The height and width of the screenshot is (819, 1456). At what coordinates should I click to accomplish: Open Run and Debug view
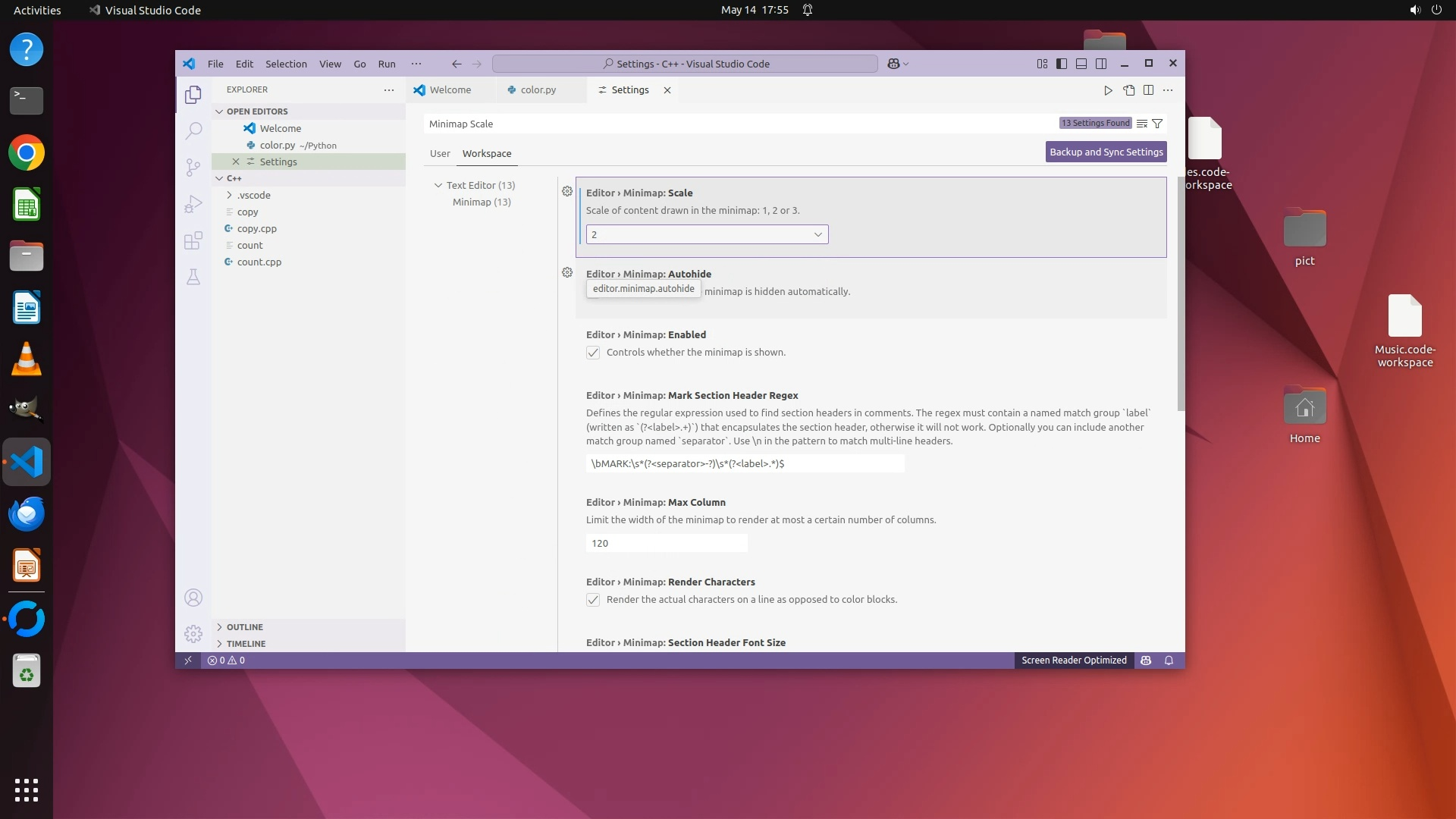pos(193,203)
